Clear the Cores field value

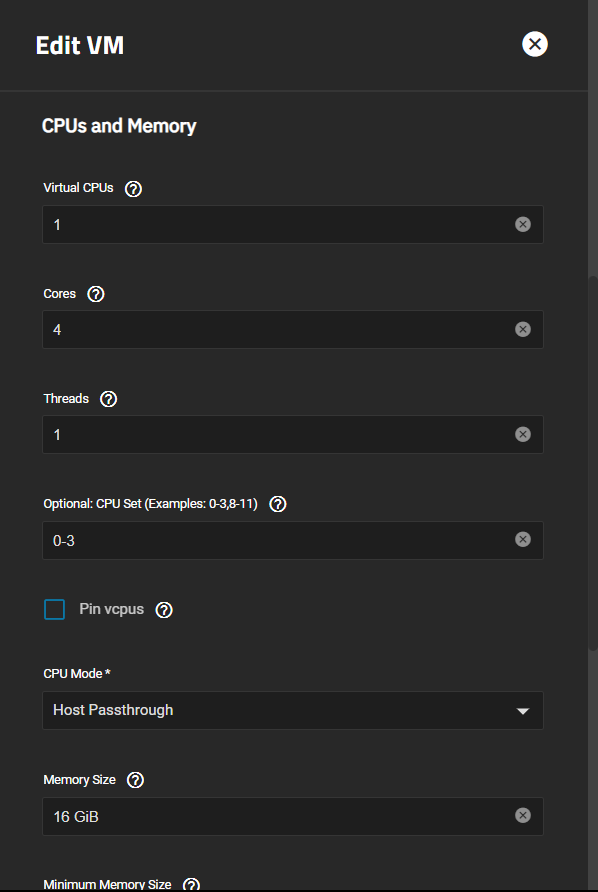coord(523,329)
